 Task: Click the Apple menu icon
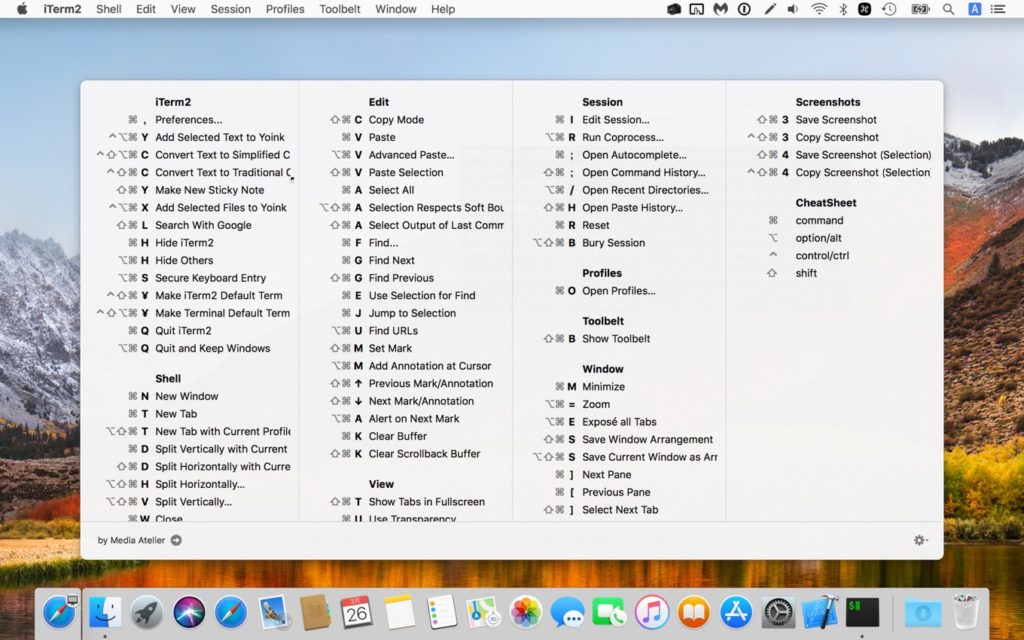[x=22, y=9]
